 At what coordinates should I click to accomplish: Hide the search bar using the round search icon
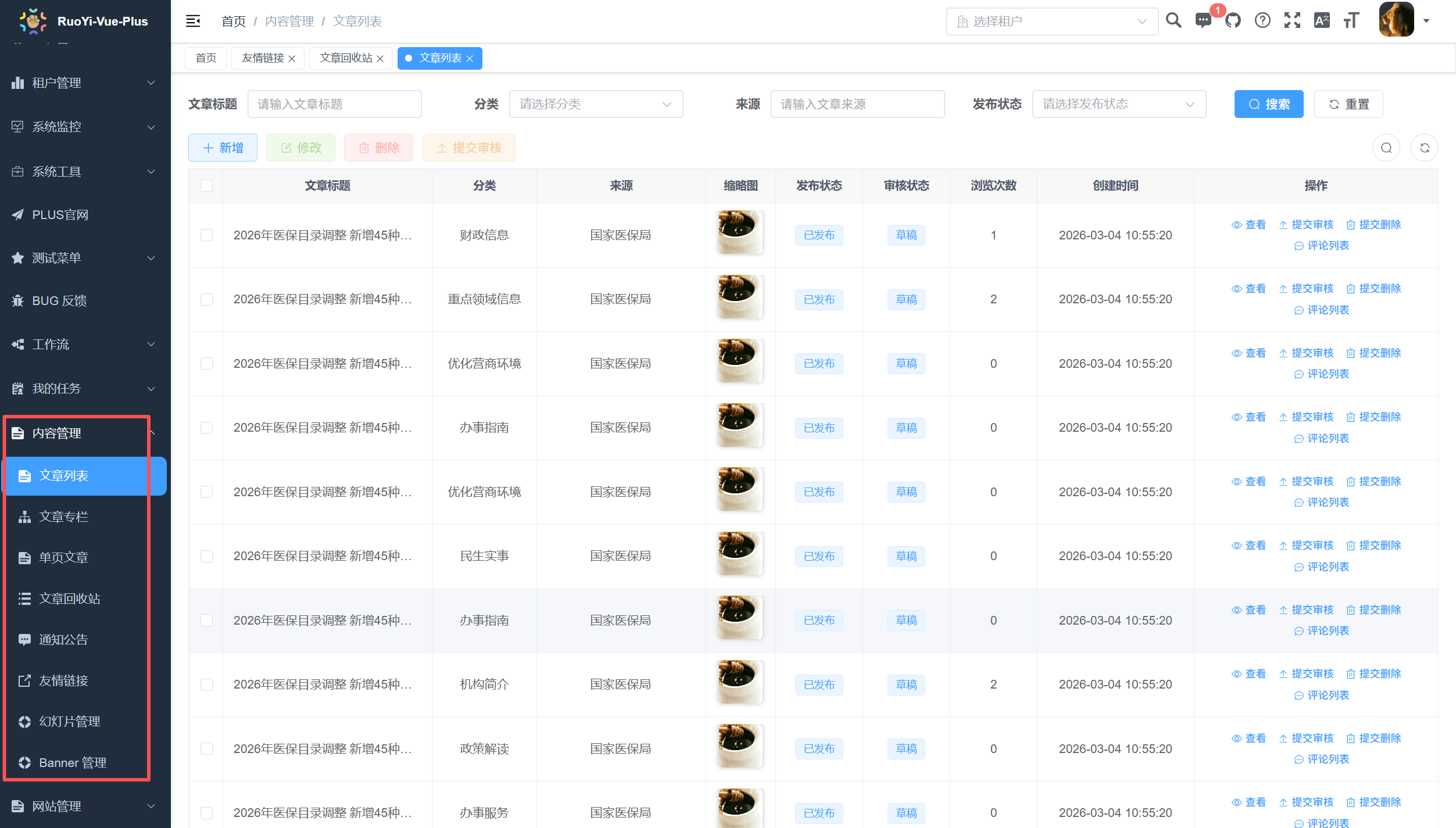1386,148
